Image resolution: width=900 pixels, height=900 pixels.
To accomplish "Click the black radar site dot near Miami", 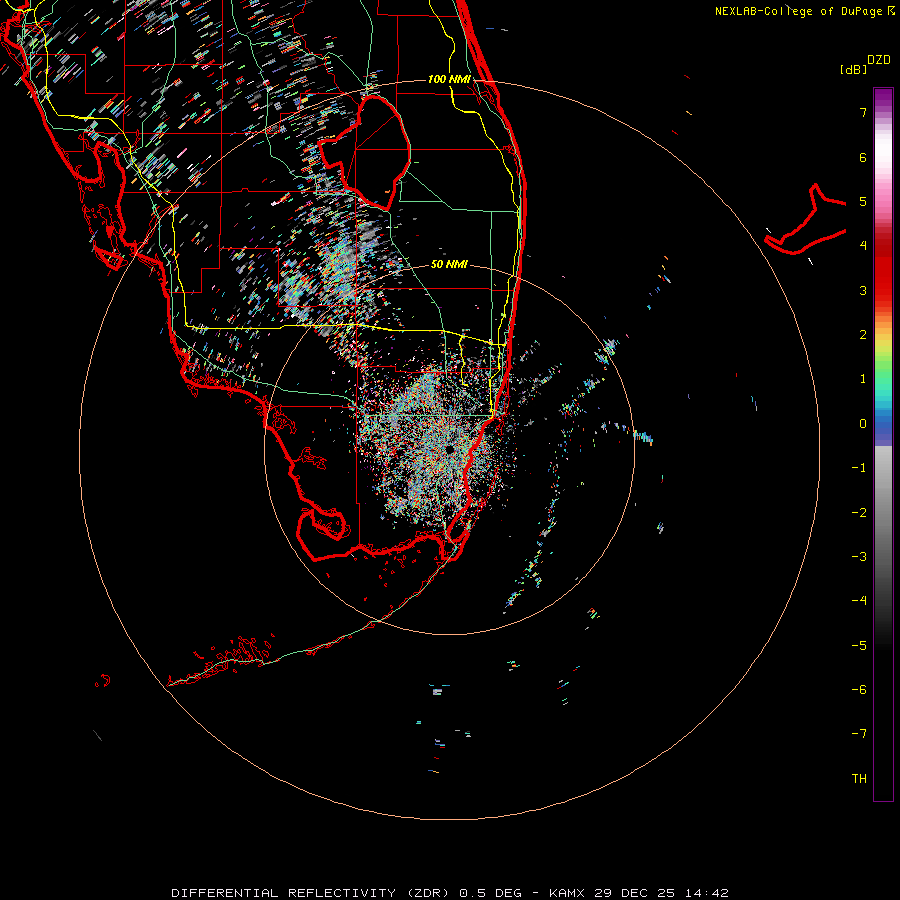I will click(x=449, y=449).
